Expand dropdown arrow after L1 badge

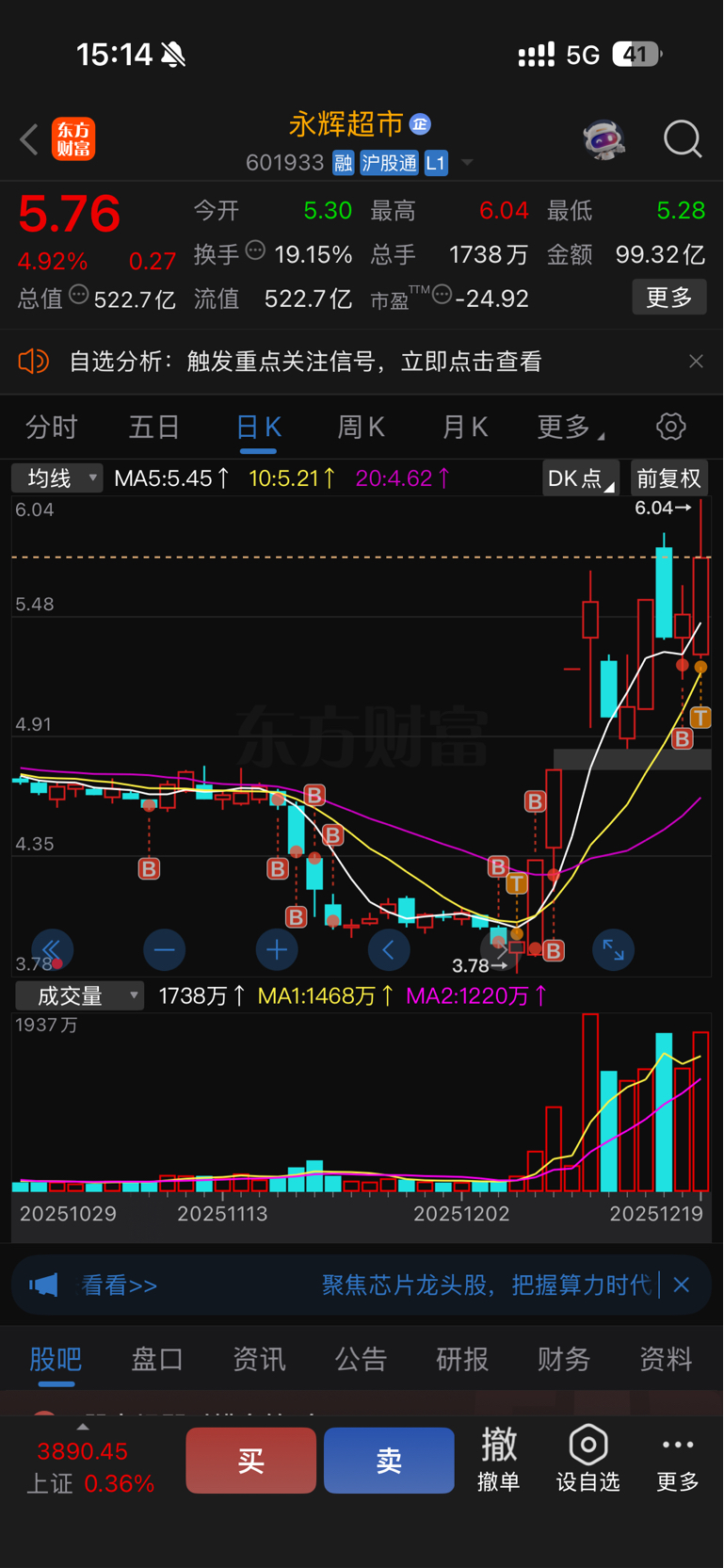coord(467,163)
